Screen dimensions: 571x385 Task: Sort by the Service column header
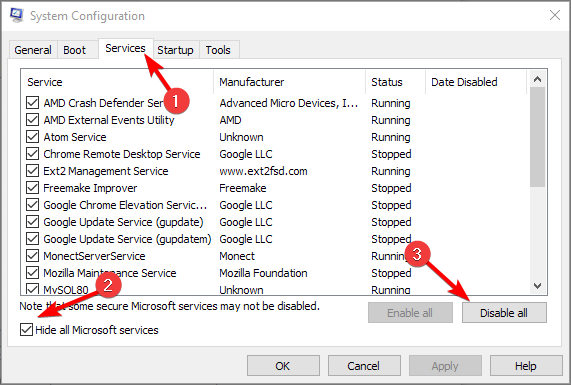[x=117, y=82]
